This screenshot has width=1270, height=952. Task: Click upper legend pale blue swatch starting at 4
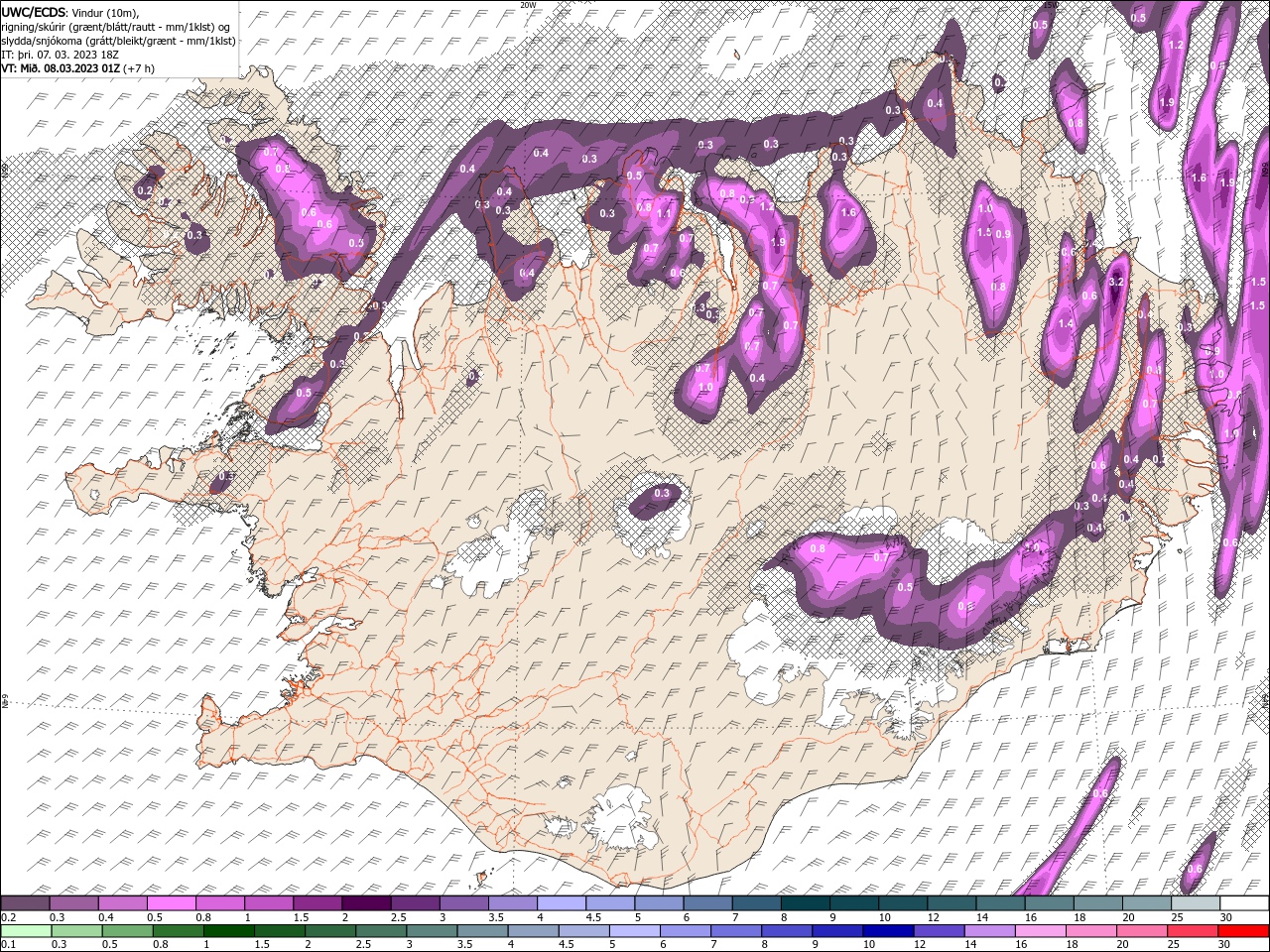click(561, 903)
